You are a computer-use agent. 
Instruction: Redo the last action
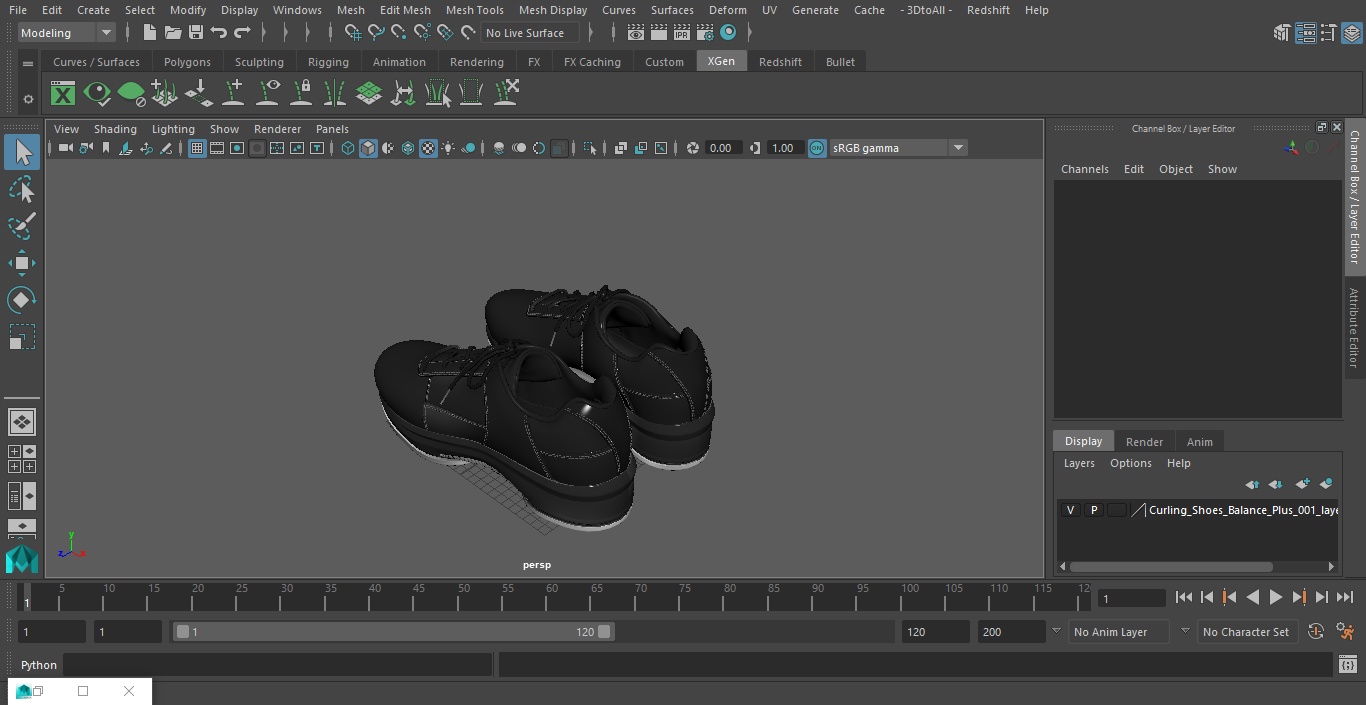pos(242,33)
